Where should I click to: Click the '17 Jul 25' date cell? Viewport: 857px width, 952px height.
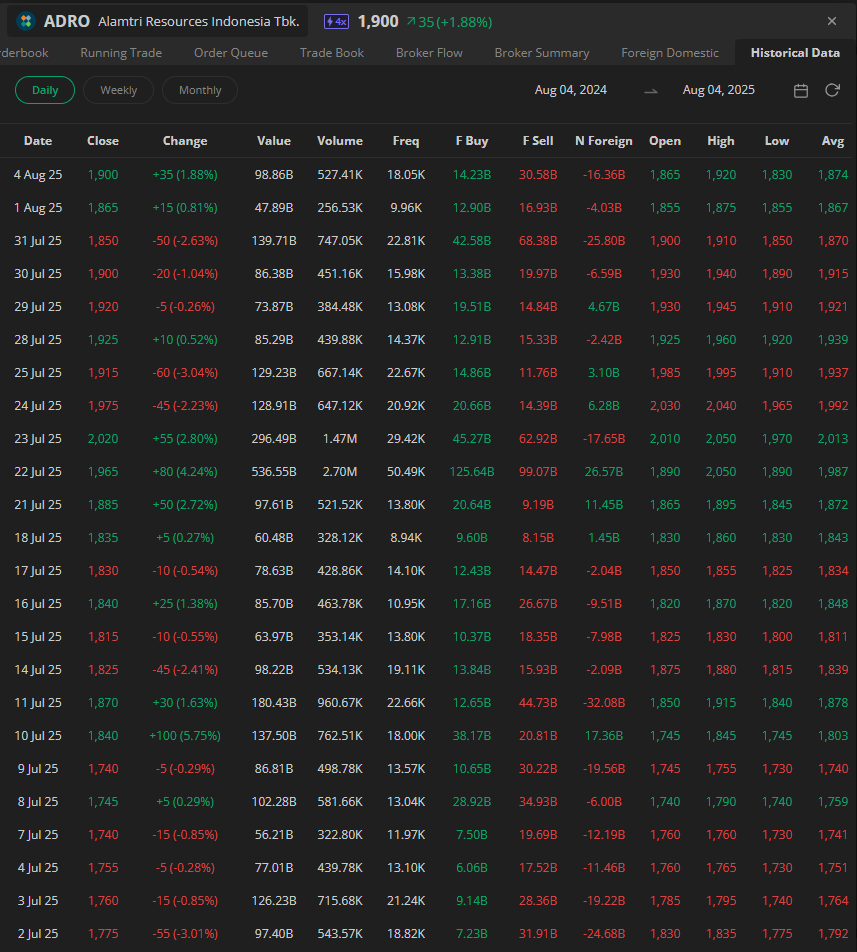pos(38,571)
